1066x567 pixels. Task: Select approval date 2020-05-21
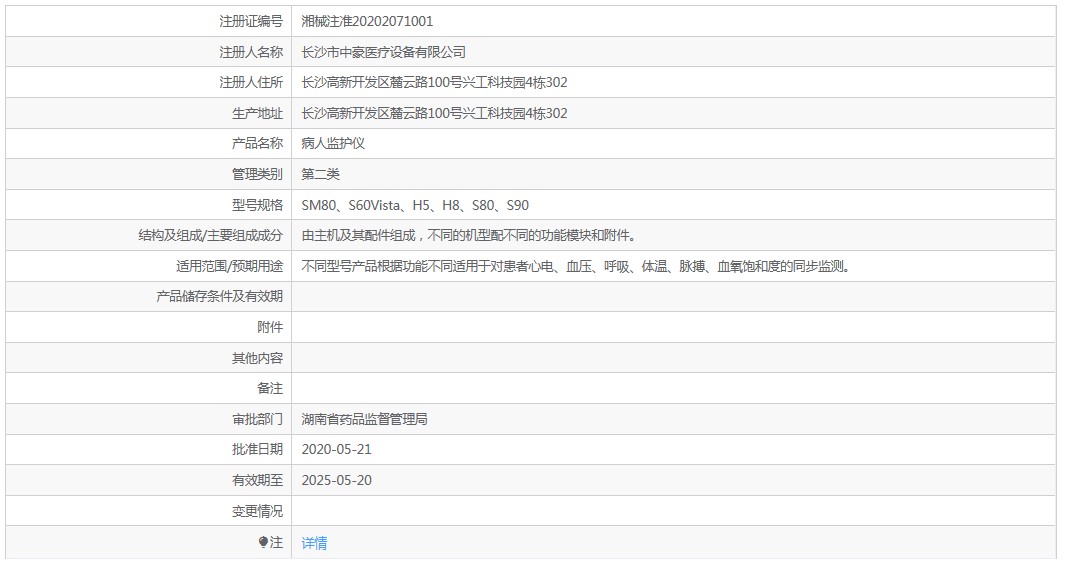[x=337, y=449]
